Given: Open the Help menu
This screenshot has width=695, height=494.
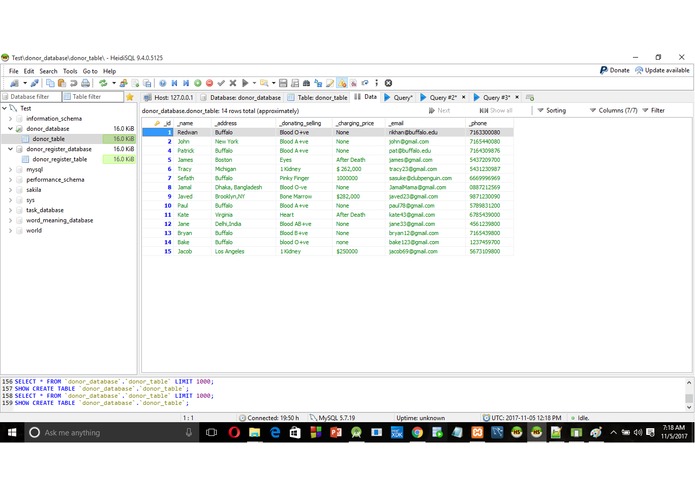Looking at the screenshot, I should point(109,71).
